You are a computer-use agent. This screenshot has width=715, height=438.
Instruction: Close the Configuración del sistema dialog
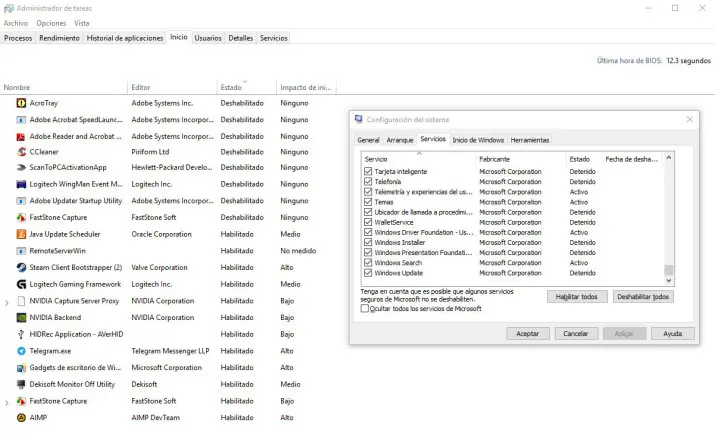689,119
